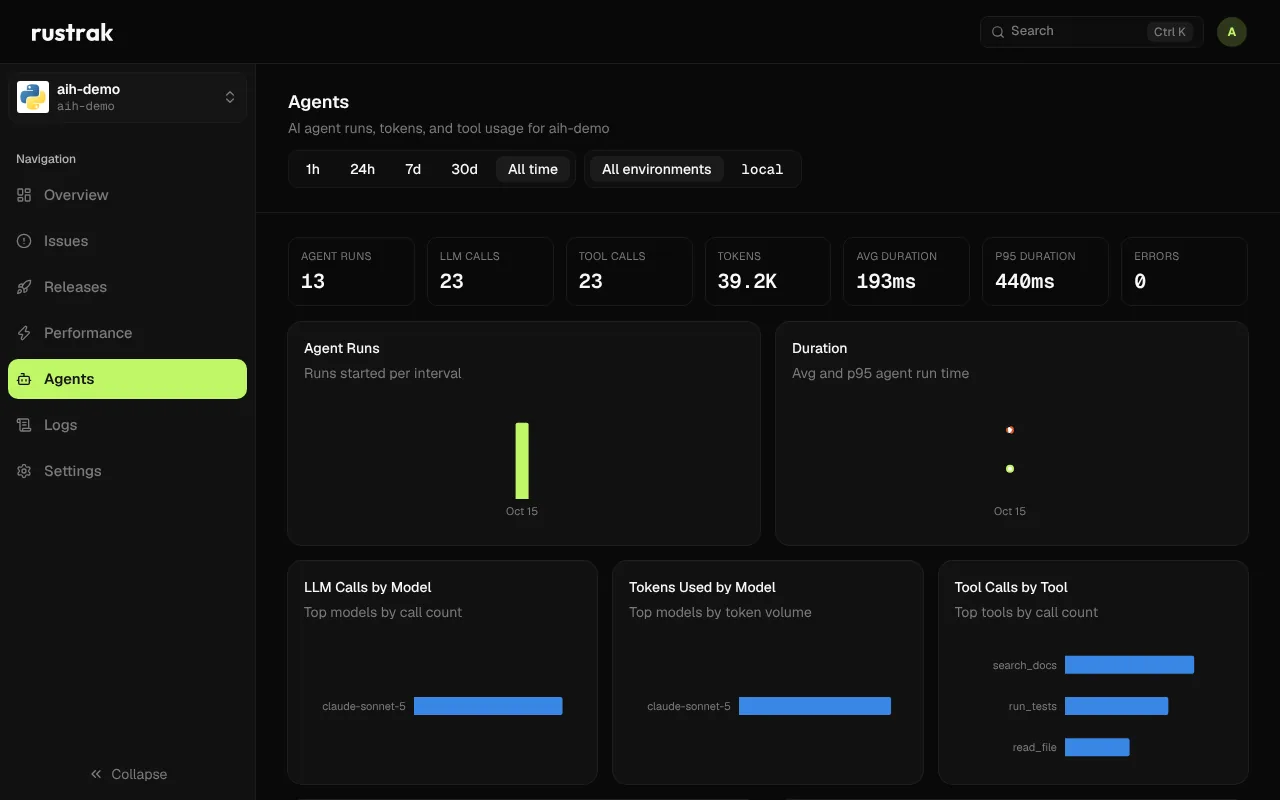The width and height of the screenshot is (1280, 800).
Task: Open Settings from the sidebar
Action: [x=127, y=471]
